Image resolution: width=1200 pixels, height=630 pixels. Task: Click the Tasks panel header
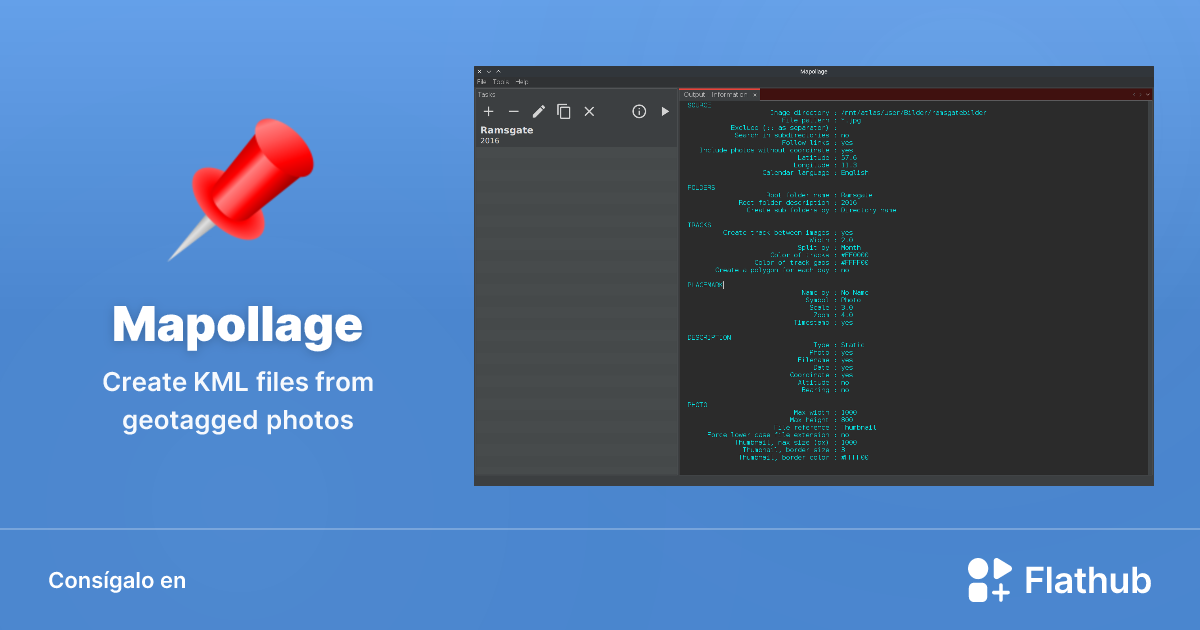(x=487, y=94)
